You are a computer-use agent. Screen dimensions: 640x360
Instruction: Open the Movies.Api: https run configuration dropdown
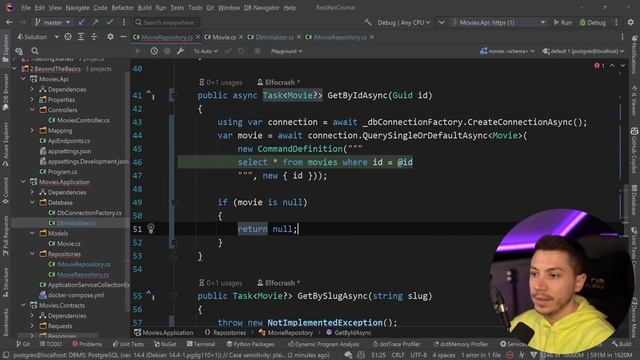coord(498,22)
